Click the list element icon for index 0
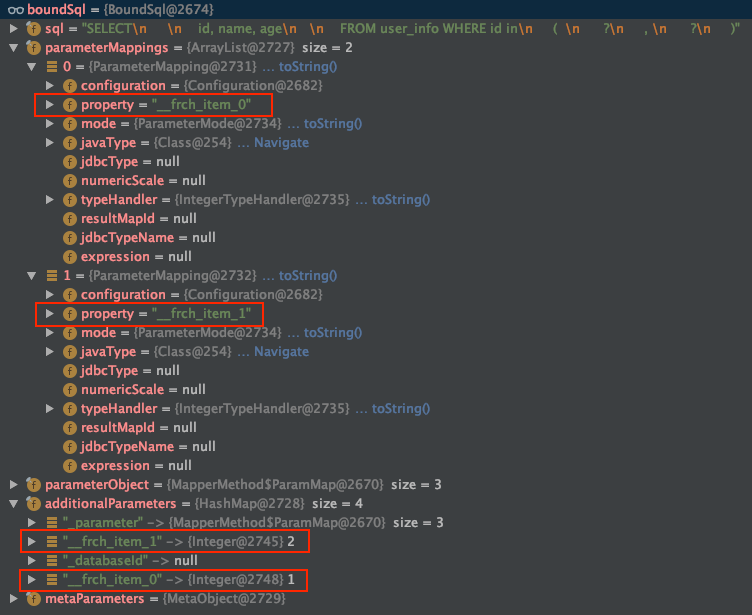The width and height of the screenshot is (752, 615). pyautogui.click(x=51, y=67)
